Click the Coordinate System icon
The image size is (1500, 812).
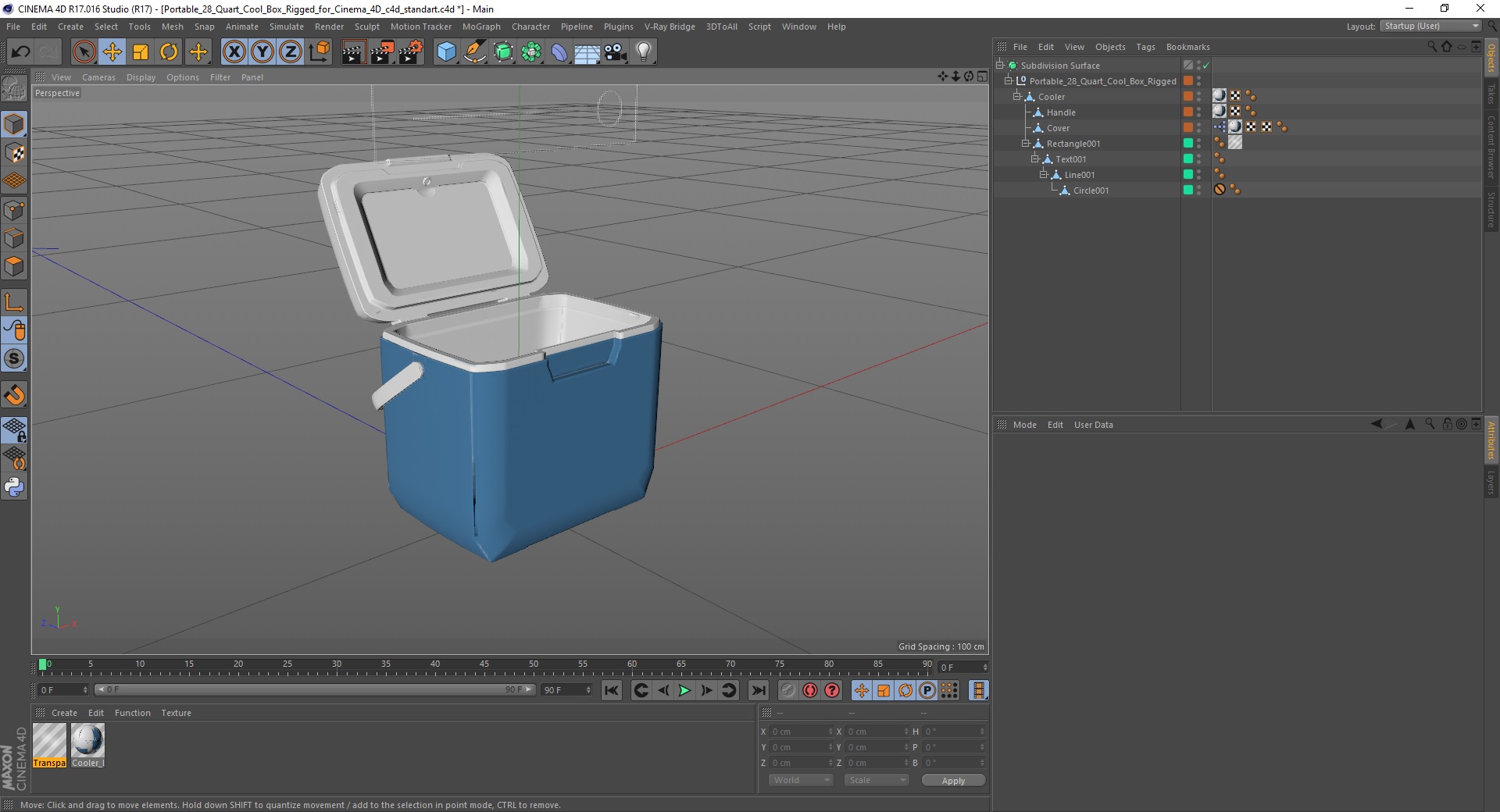pos(320,52)
